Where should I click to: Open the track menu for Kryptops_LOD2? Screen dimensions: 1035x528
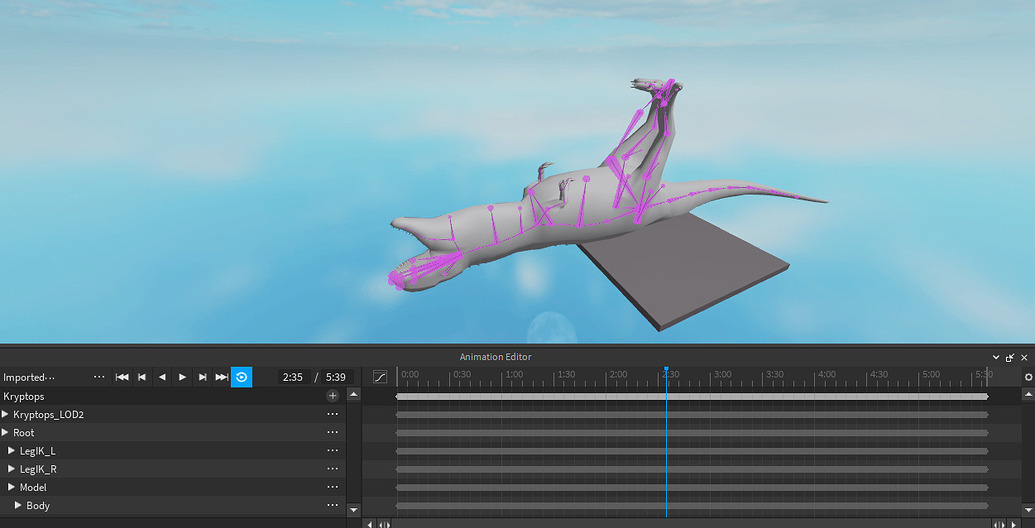tap(333, 414)
